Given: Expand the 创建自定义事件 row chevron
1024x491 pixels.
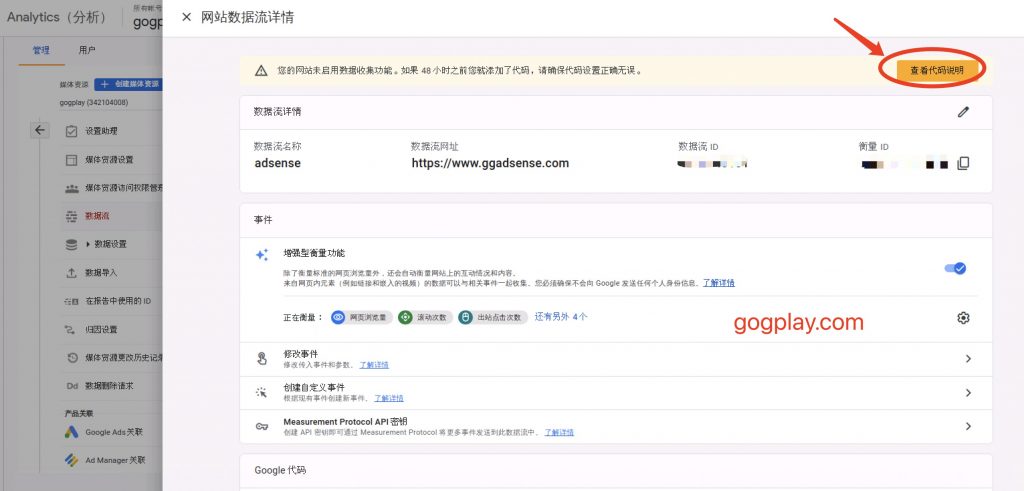Looking at the screenshot, I should click(x=968, y=392).
